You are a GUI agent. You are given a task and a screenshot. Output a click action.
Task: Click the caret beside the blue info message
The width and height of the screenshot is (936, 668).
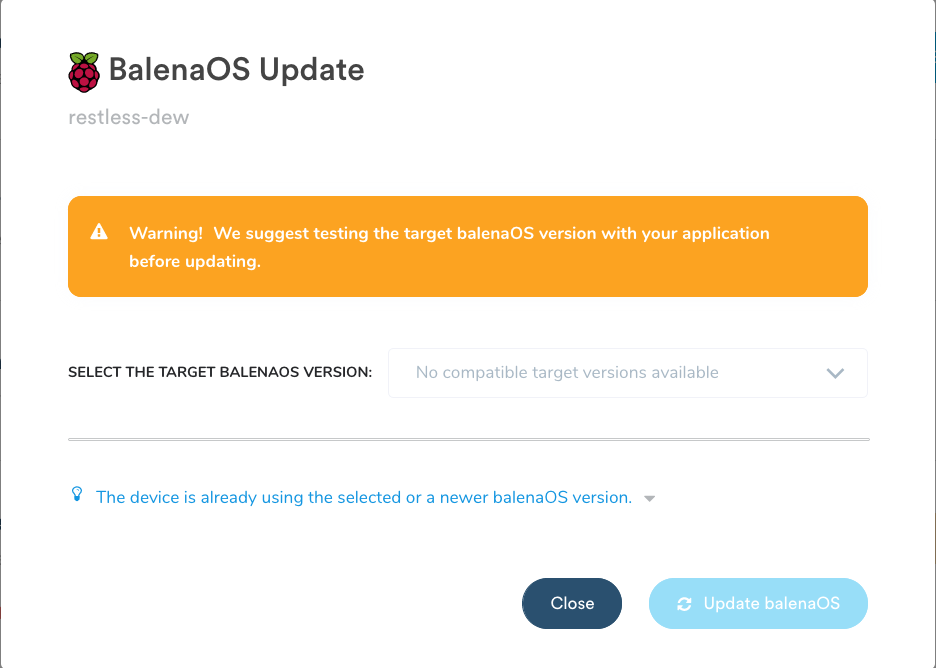pyautogui.click(x=649, y=497)
